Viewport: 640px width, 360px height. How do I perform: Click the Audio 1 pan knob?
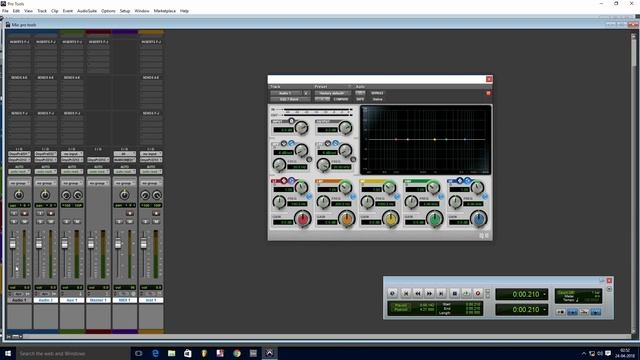tap(19, 195)
